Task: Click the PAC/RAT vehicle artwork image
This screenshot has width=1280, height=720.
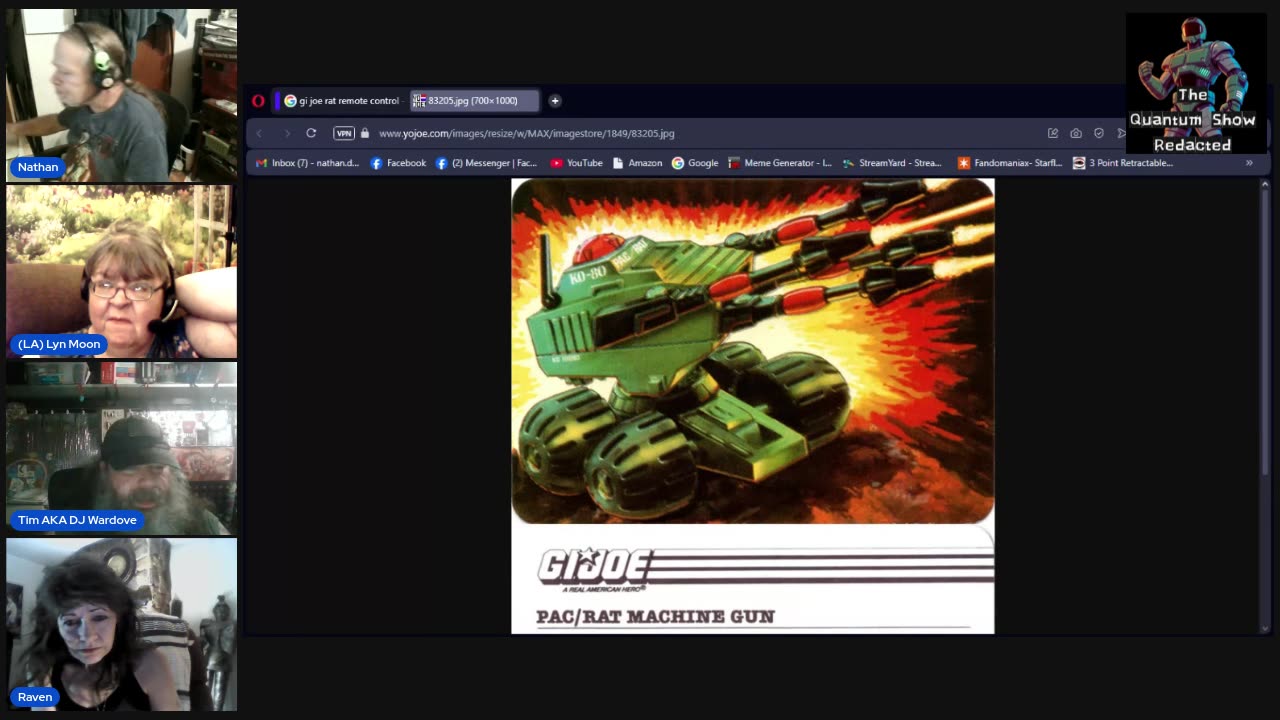Action: coord(753,351)
